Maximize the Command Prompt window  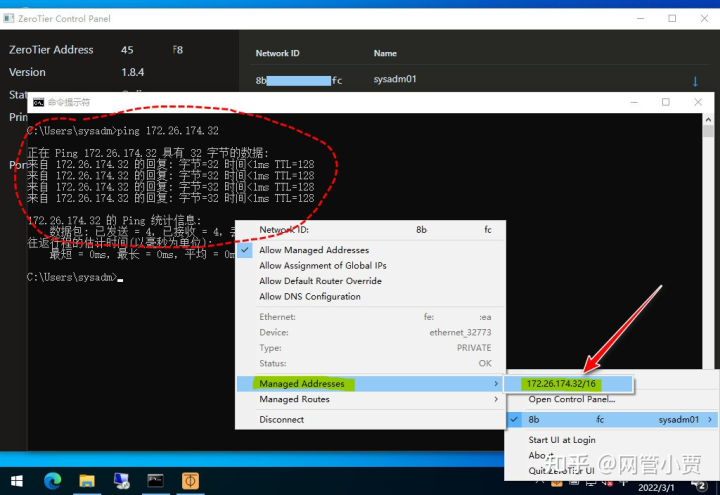click(x=666, y=102)
